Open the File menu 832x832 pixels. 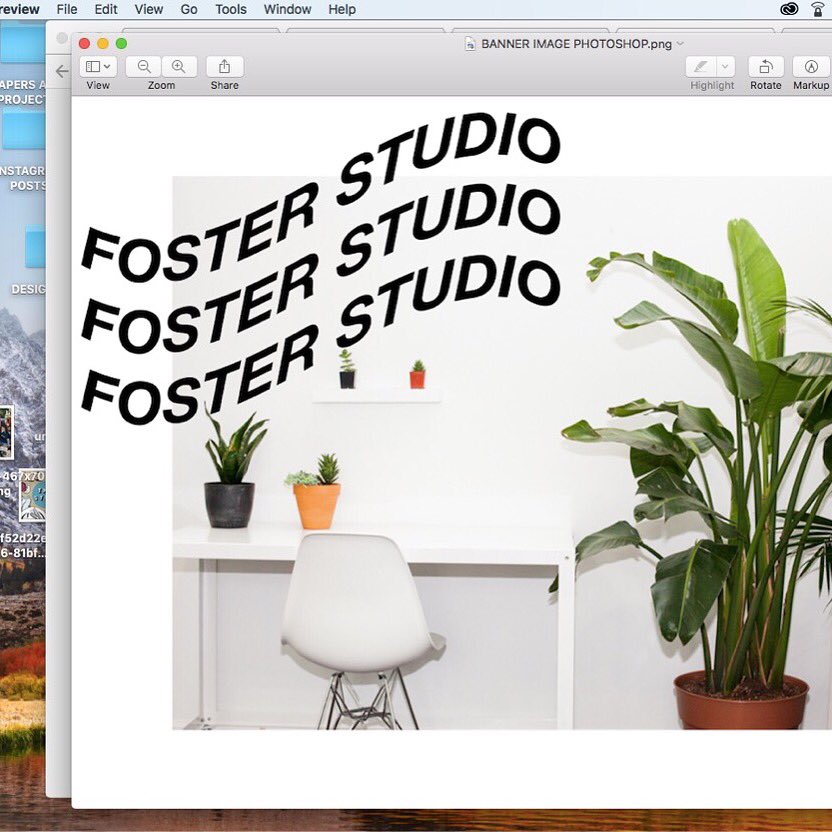coord(67,9)
